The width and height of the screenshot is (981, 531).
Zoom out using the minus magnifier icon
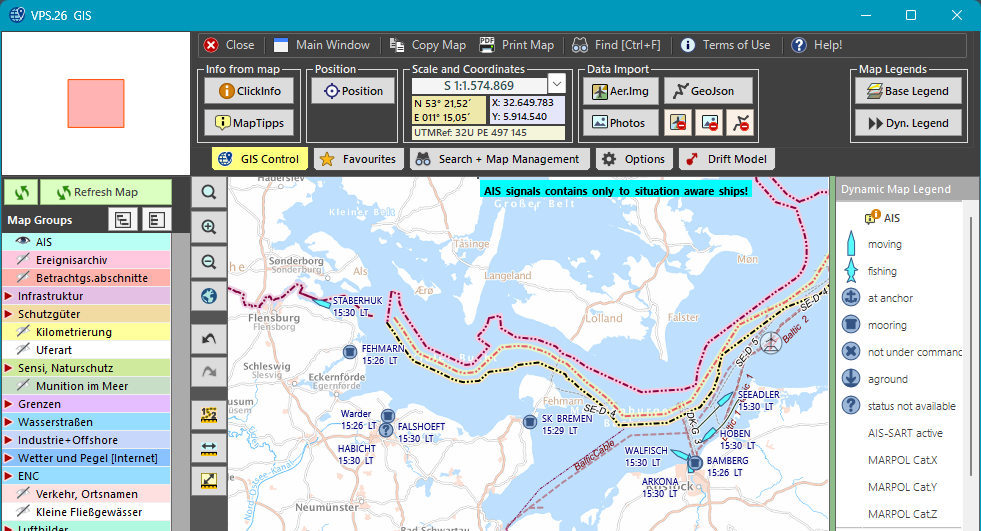209,261
